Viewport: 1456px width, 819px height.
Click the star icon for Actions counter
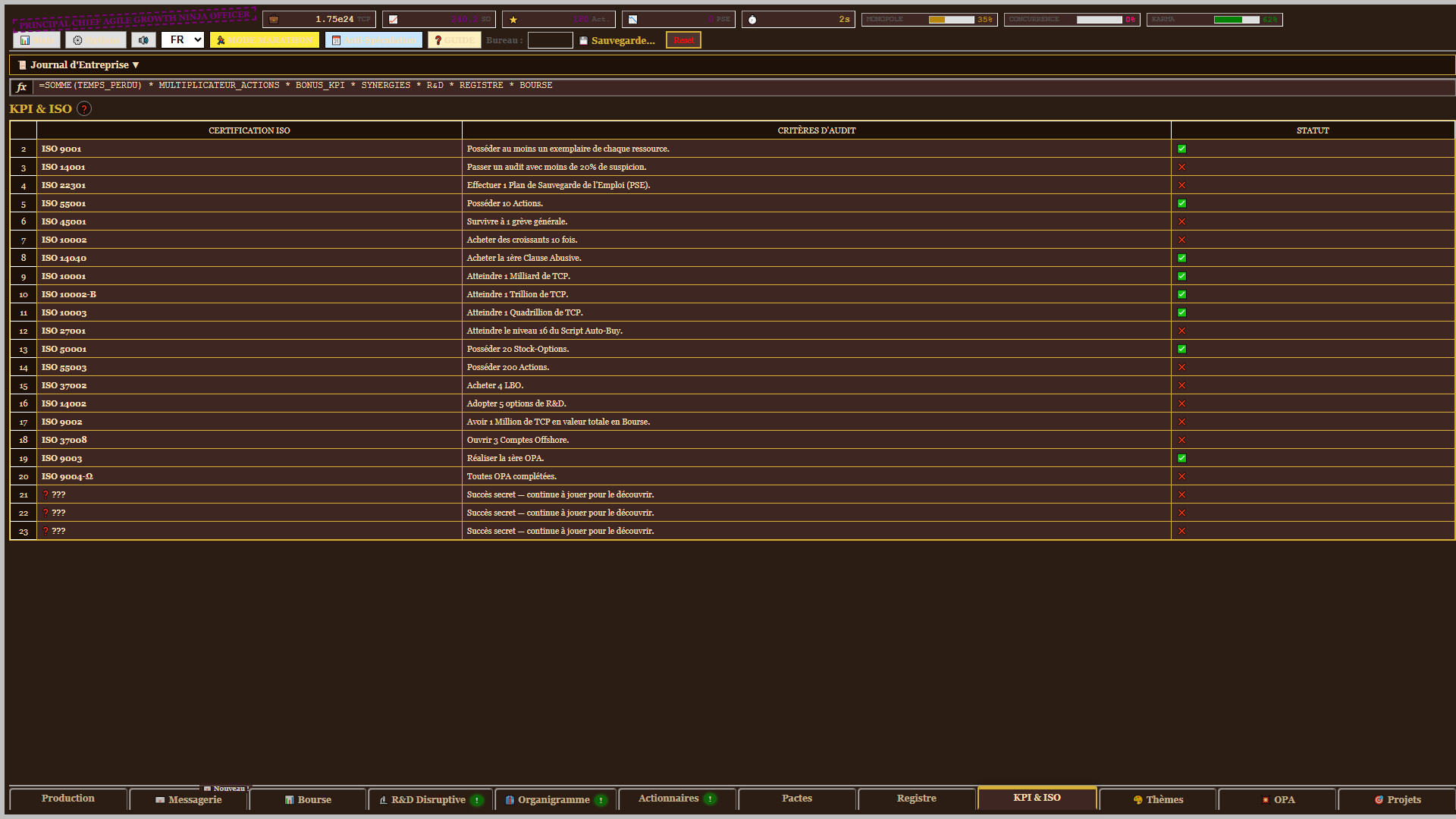coord(513,20)
